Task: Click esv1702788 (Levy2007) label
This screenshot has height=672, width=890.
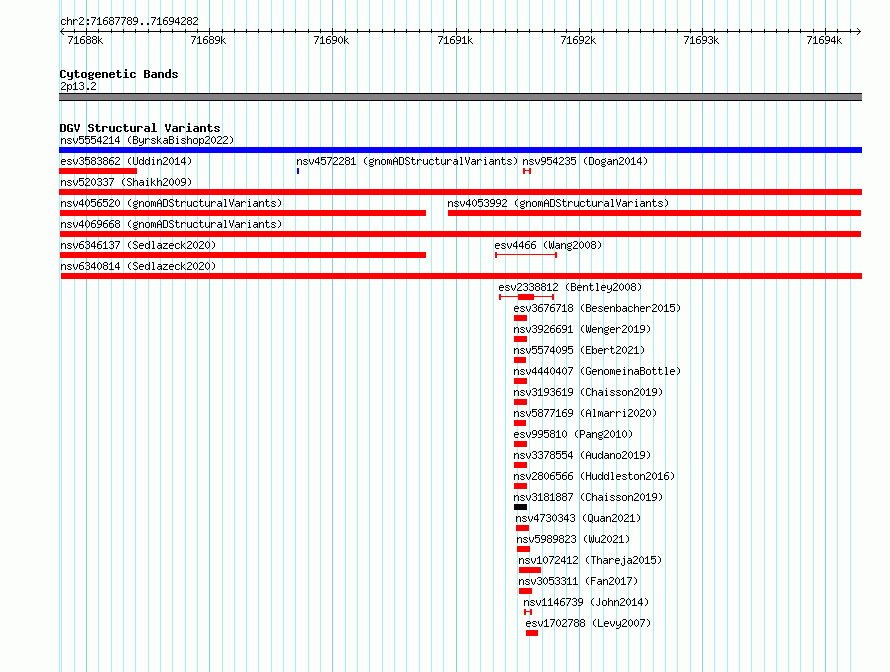Action: point(588,623)
